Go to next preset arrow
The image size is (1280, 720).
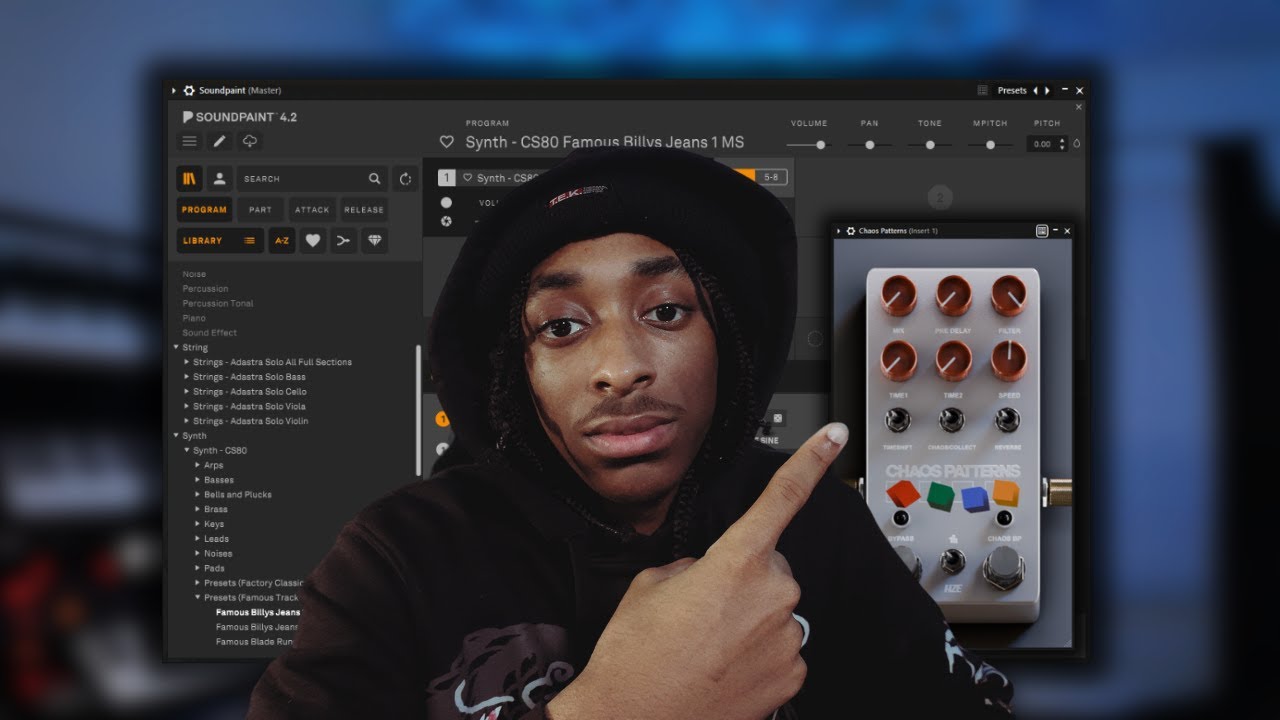[1047, 90]
